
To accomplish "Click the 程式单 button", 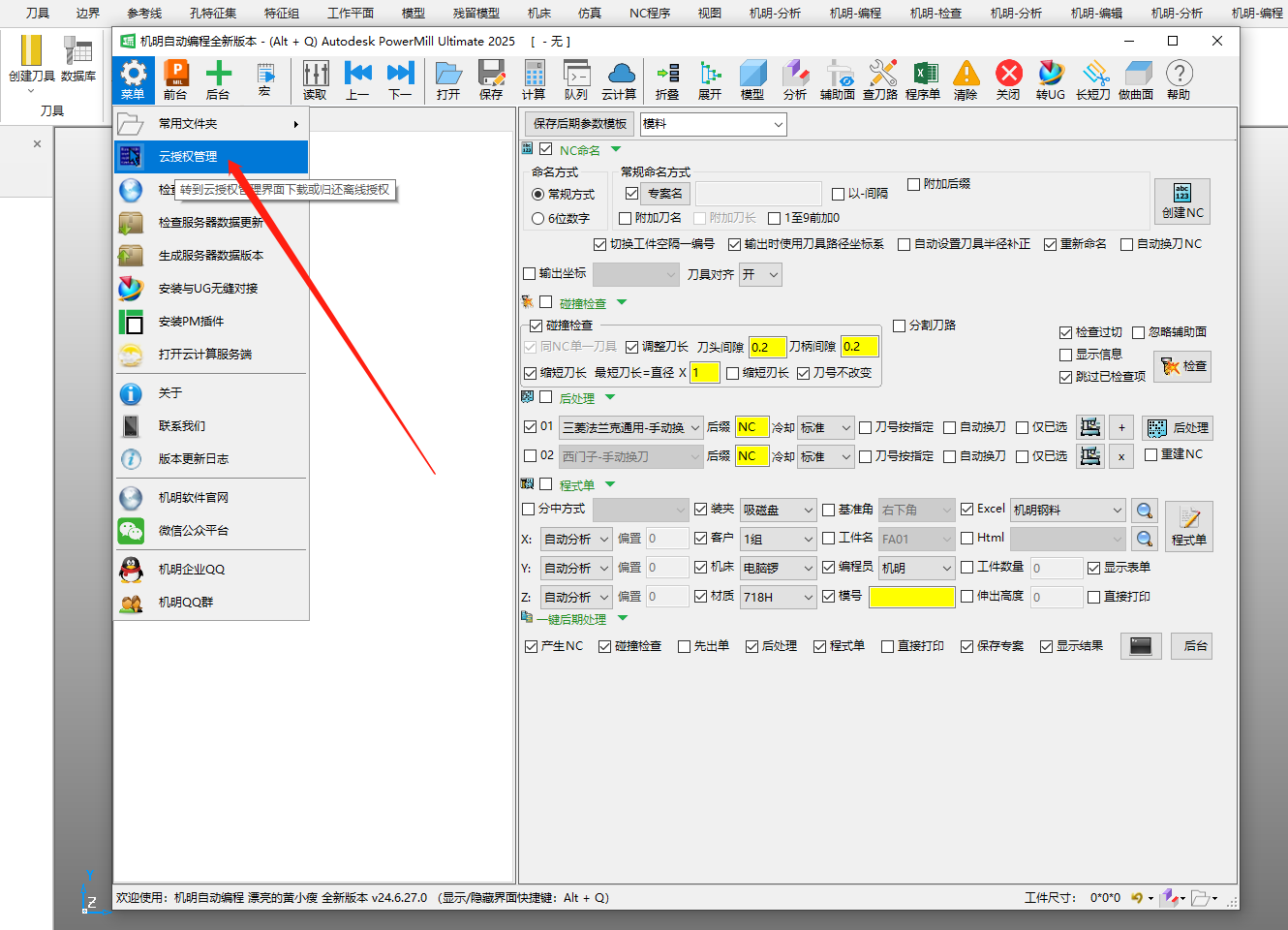I will click(1189, 526).
